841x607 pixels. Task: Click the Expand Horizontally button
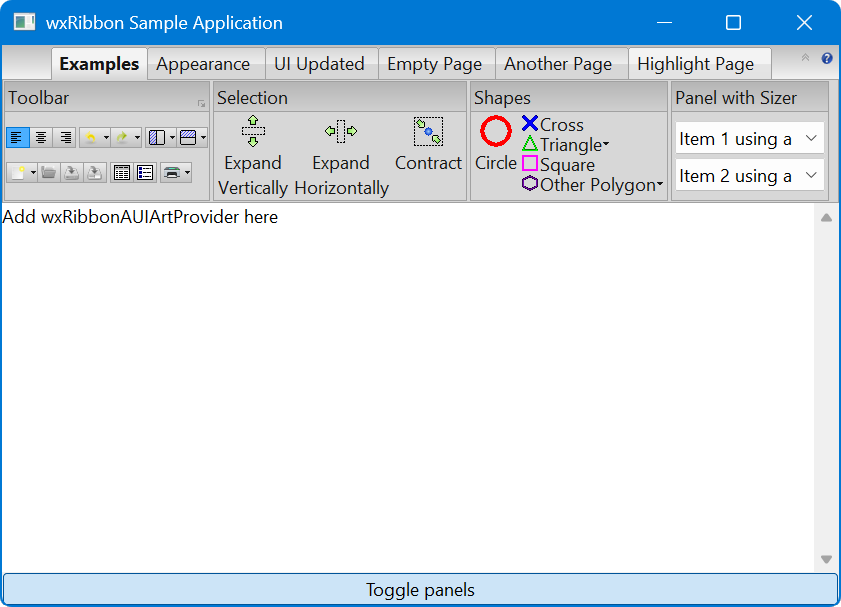point(341,132)
